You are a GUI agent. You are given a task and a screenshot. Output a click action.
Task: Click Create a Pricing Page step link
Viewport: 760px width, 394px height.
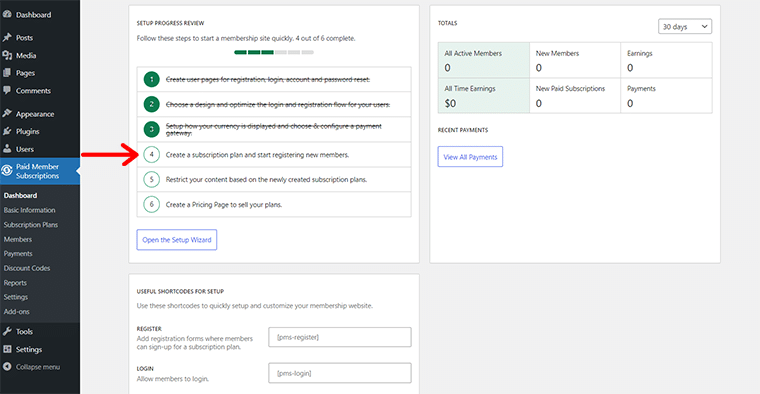click(224, 205)
